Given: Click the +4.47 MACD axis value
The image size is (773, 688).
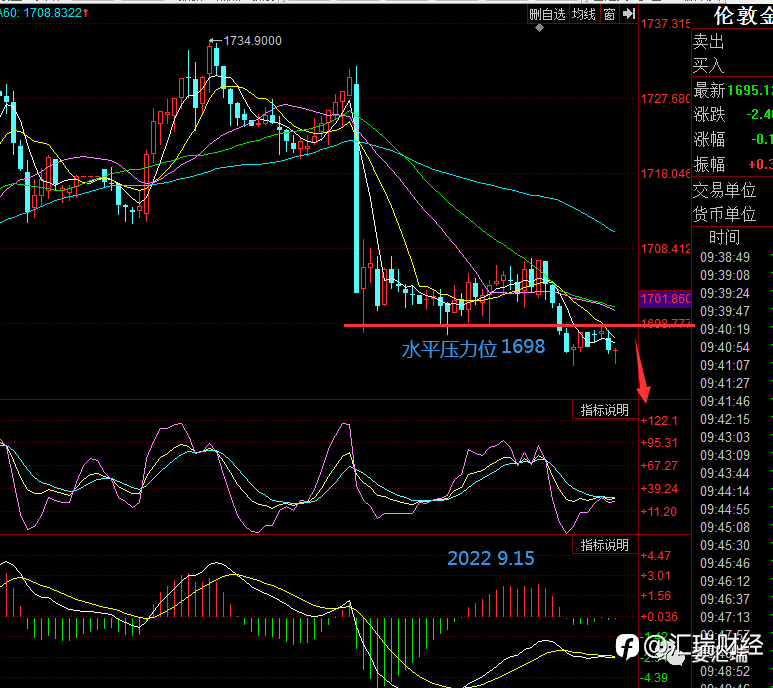Looking at the screenshot, I should [x=656, y=556].
